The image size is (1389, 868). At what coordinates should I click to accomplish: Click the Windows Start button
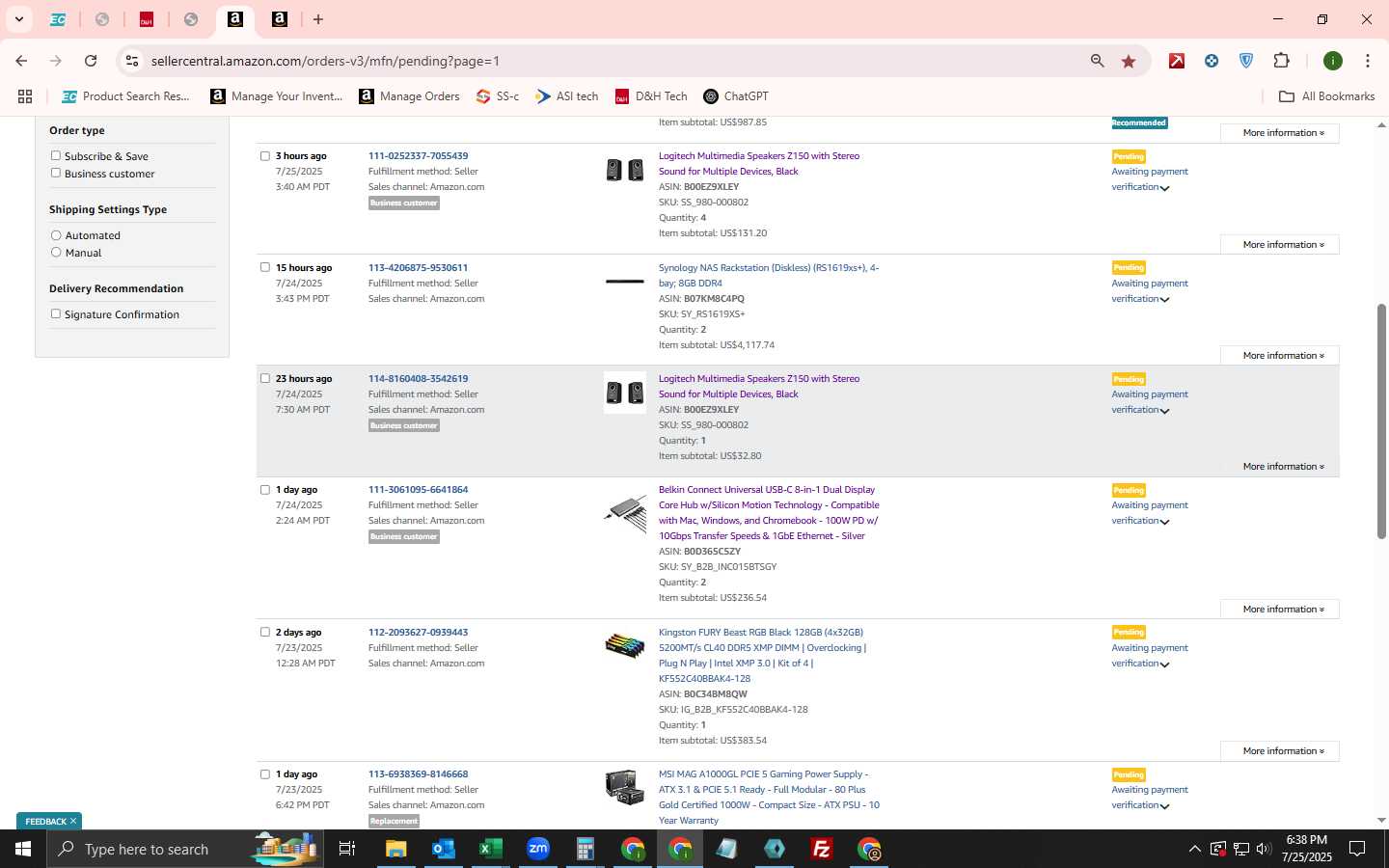tap(23, 849)
